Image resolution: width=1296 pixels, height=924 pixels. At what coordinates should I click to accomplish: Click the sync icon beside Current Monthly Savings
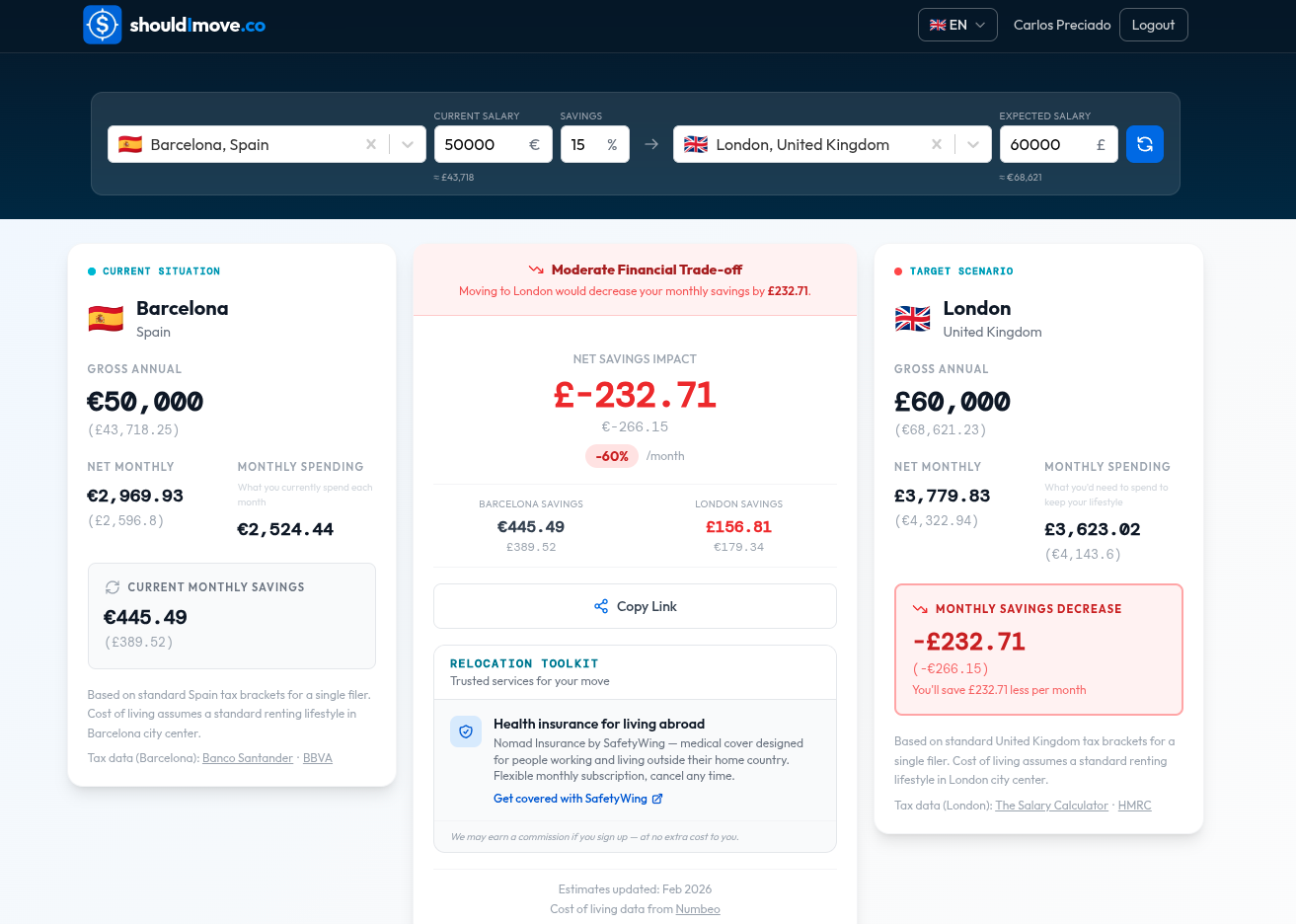[x=113, y=587]
